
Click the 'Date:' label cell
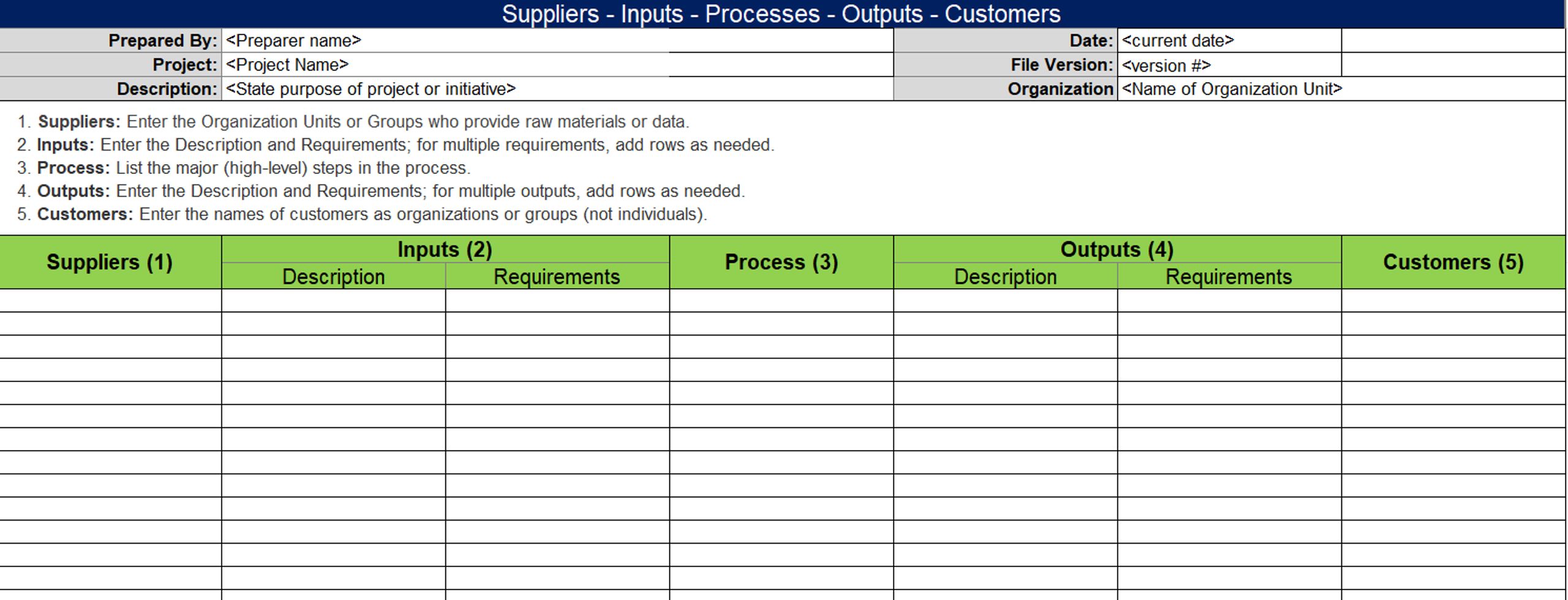pos(1006,40)
